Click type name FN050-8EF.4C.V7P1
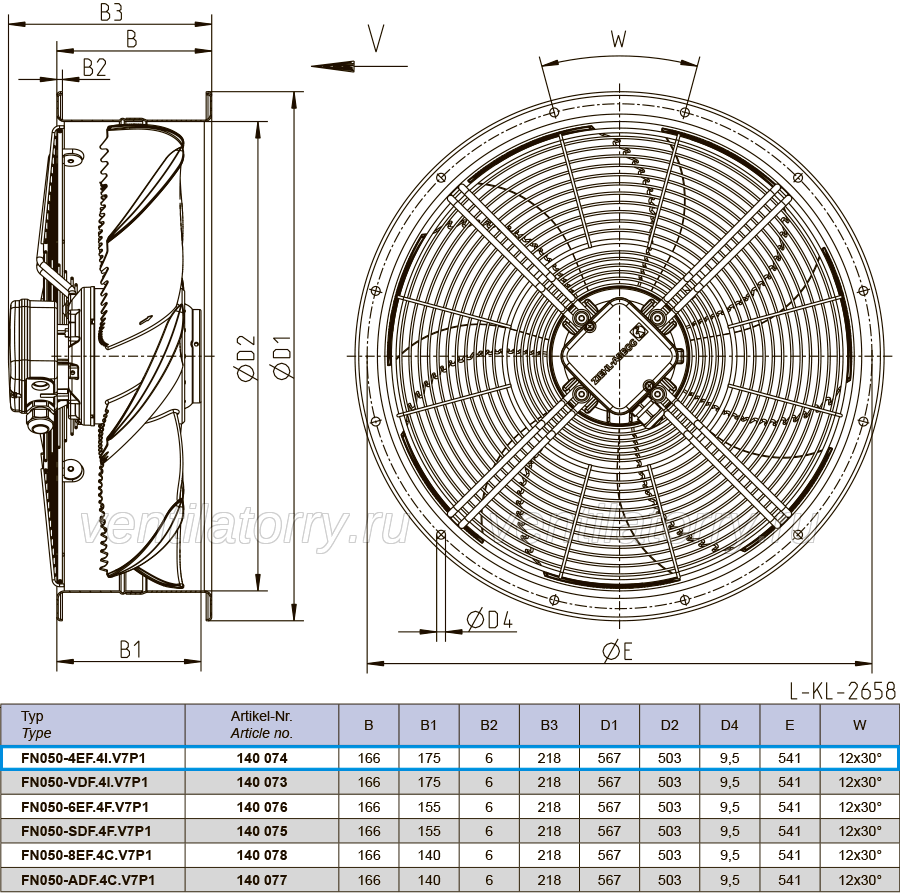 87,855
